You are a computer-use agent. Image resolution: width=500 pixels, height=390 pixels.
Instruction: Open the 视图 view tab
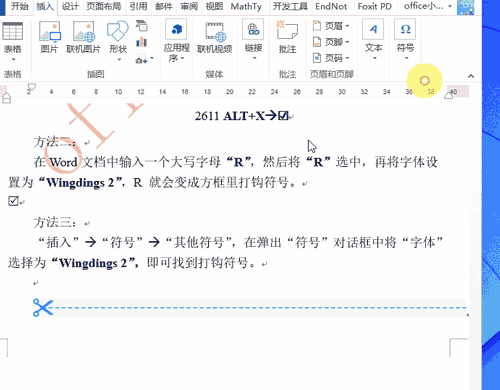pos(214,6)
